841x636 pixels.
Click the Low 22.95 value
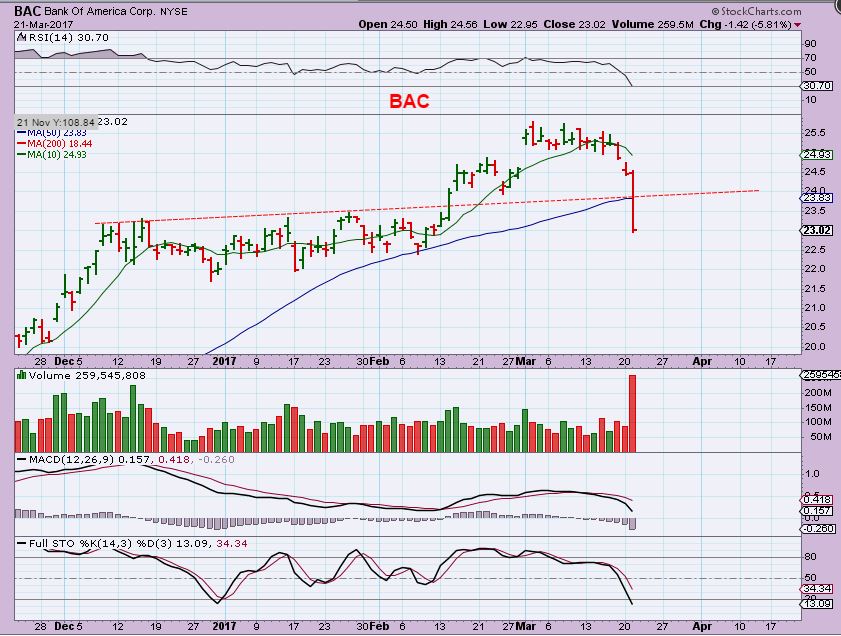[511, 25]
